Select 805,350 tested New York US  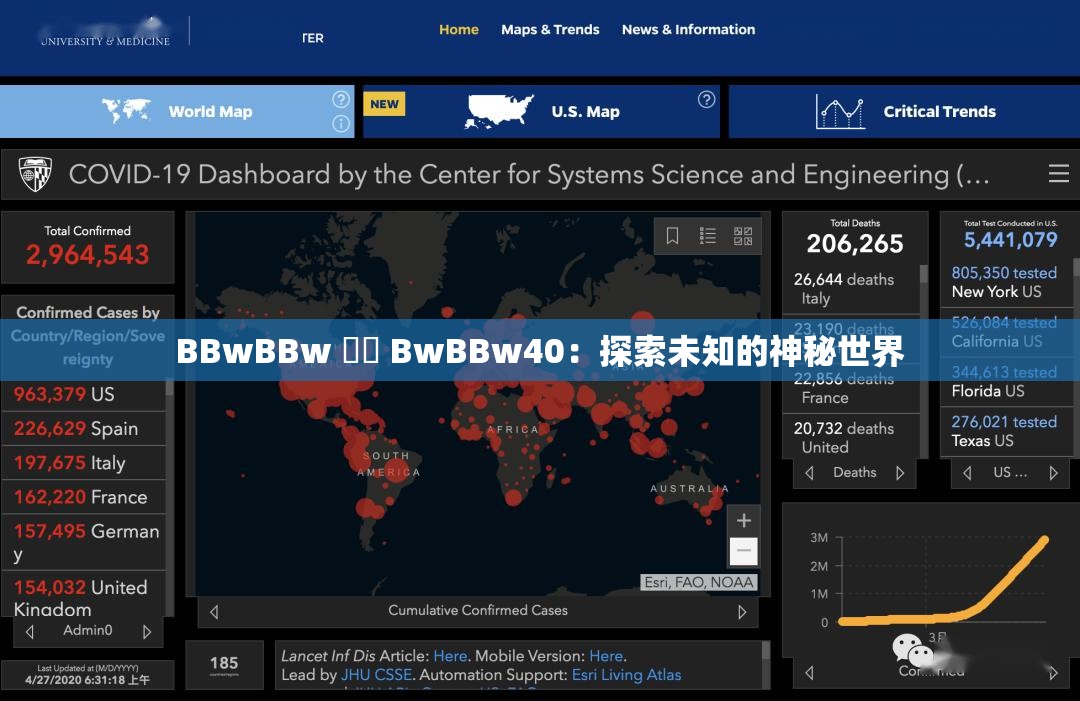click(1007, 282)
